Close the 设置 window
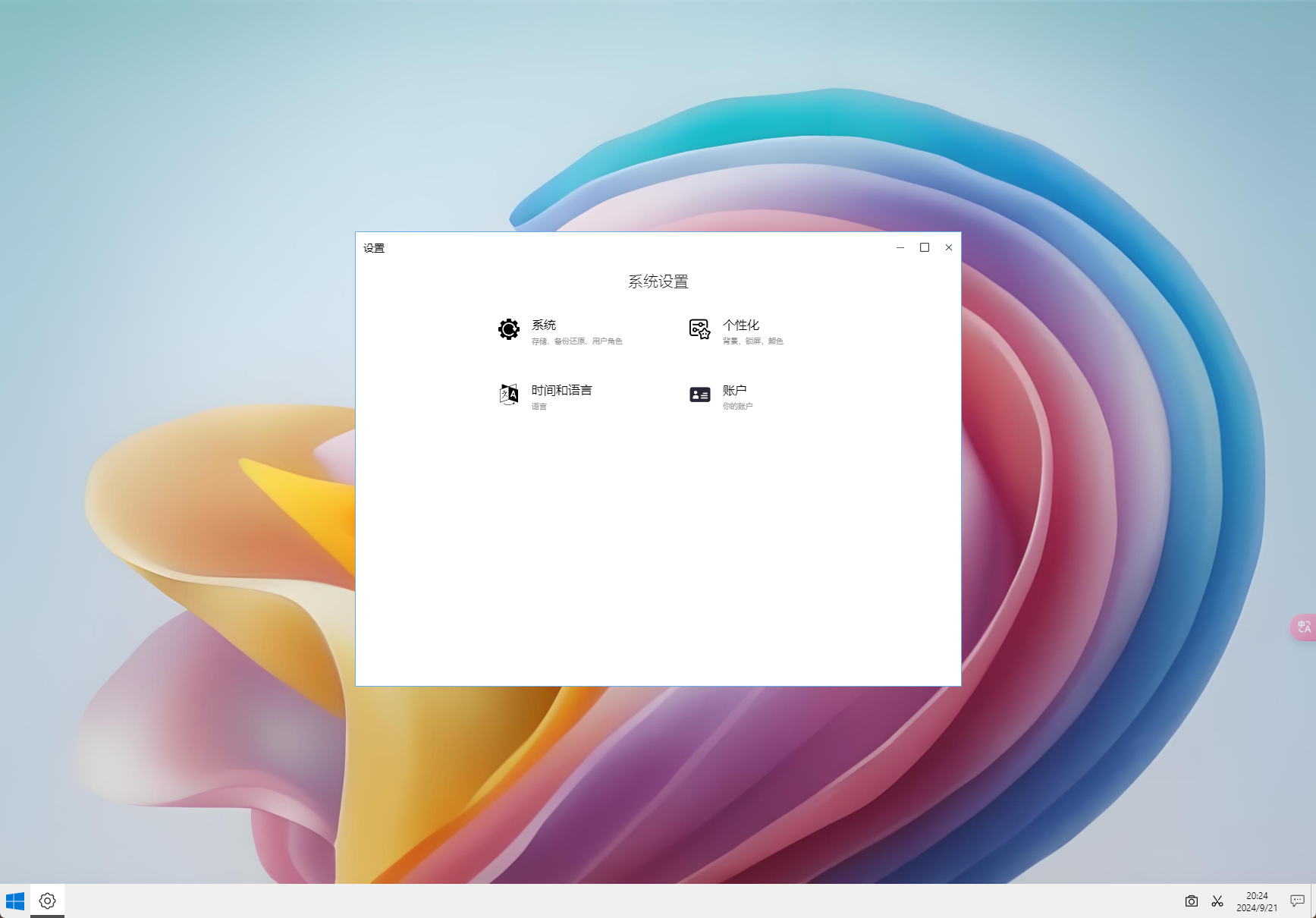 (x=949, y=247)
